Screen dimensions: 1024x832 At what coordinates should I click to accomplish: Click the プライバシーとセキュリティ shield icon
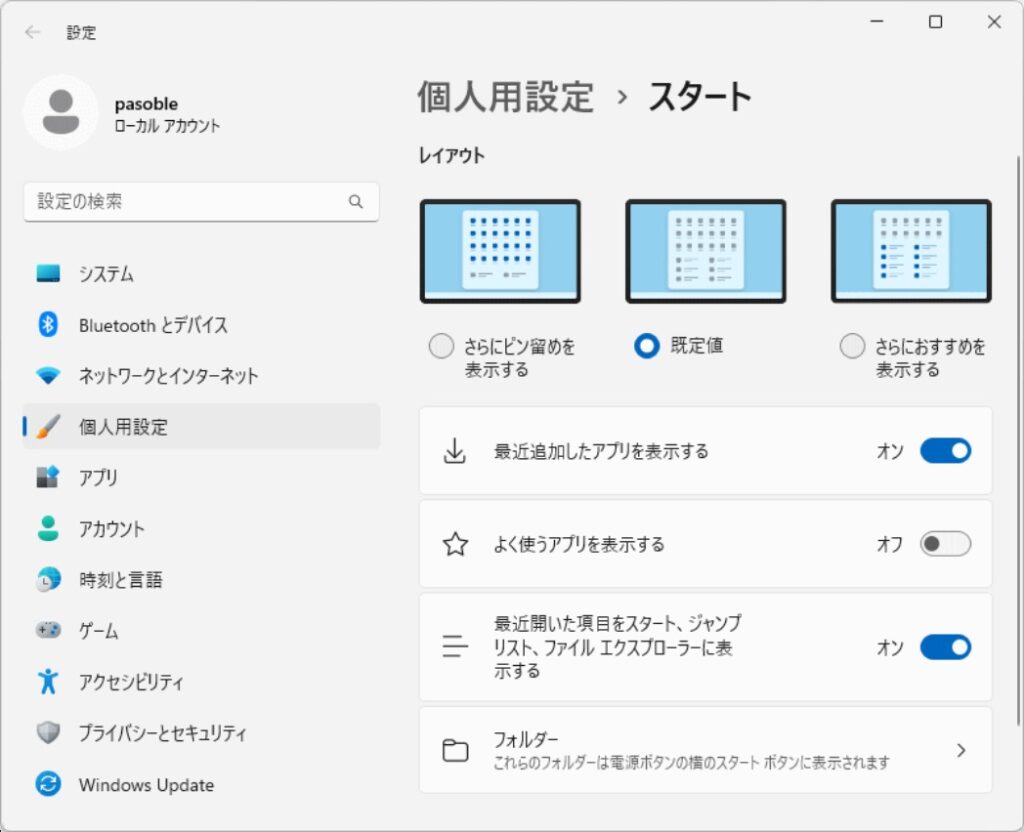[42, 733]
